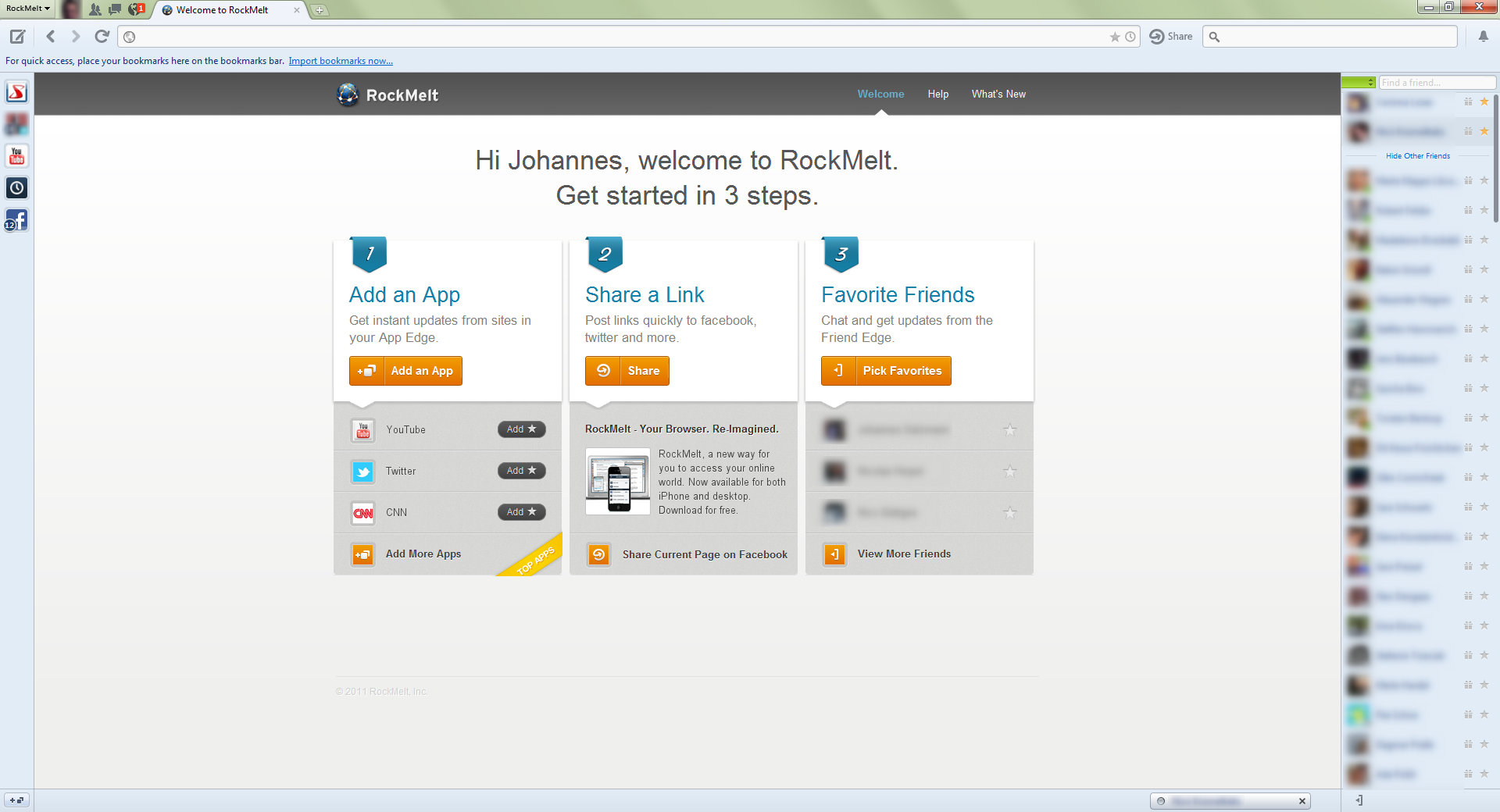Click the orange share icon beside Share Current Page

click(598, 555)
